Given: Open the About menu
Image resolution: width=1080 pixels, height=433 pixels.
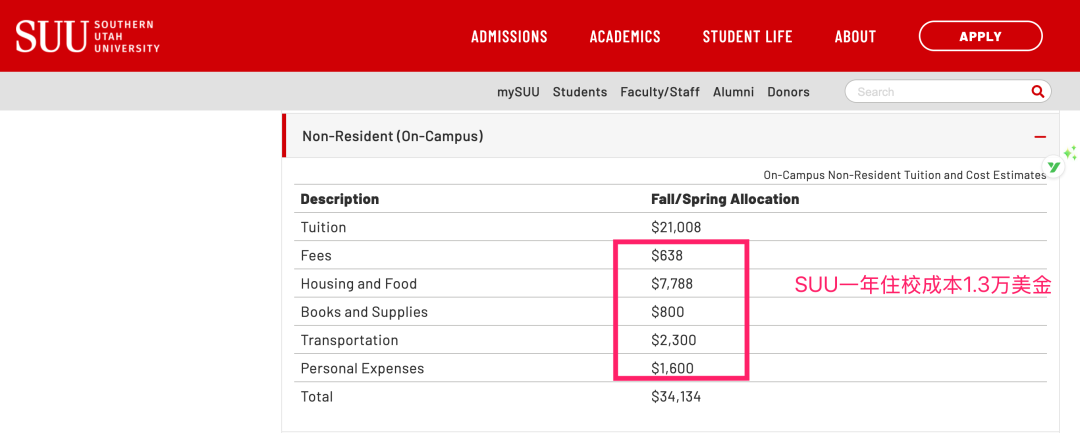Looking at the screenshot, I should pos(855,37).
